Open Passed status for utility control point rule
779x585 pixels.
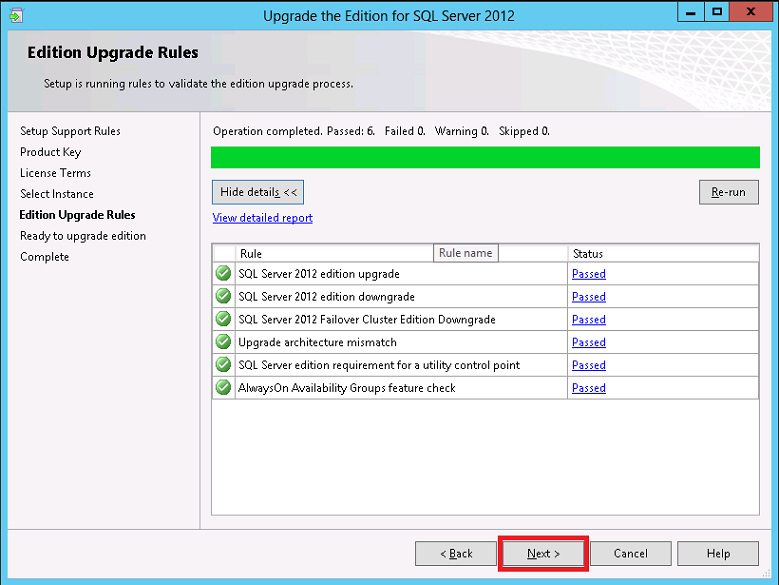click(x=589, y=365)
